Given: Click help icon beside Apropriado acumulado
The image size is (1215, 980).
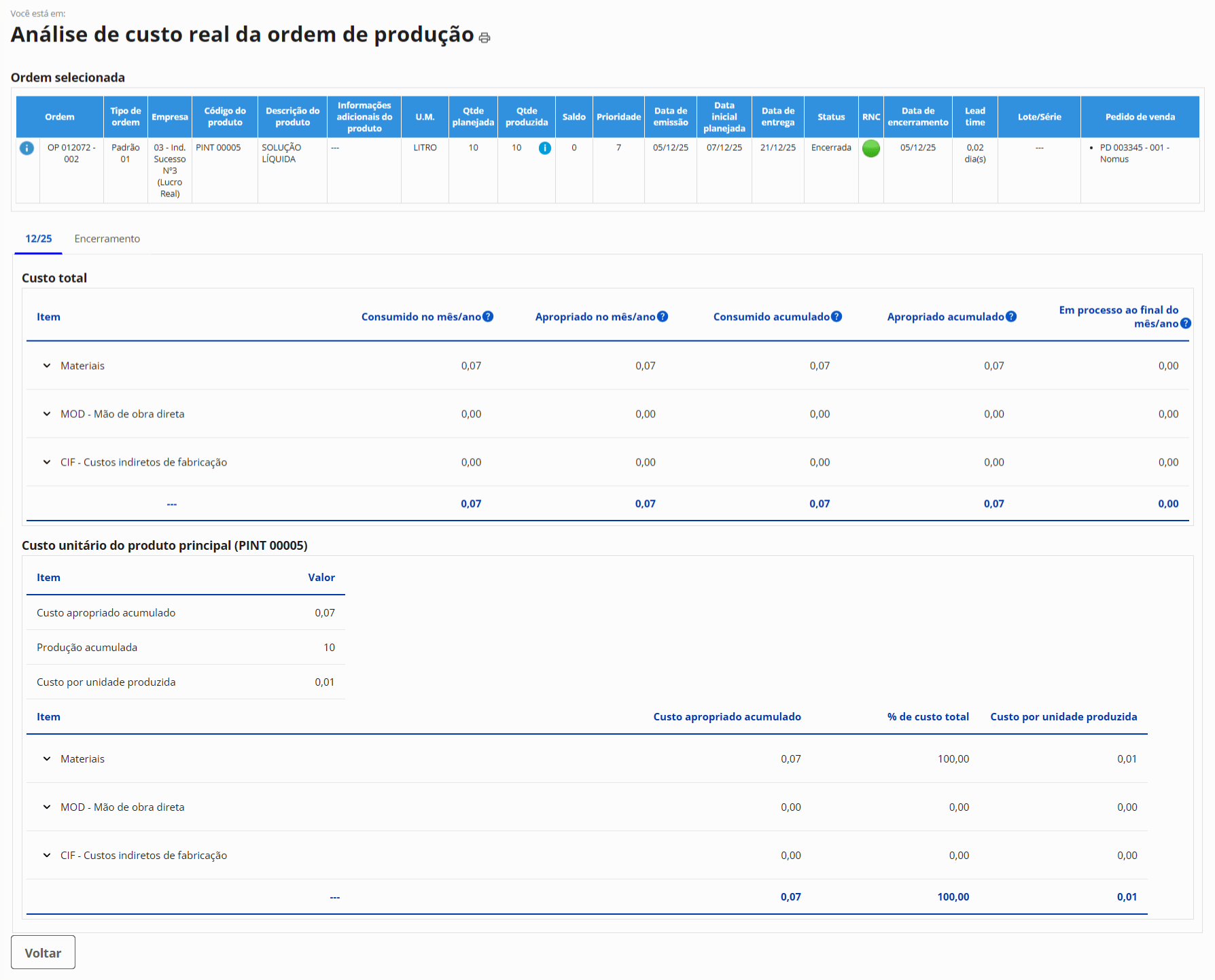Looking at the screenshot, I should (1011, 317).
